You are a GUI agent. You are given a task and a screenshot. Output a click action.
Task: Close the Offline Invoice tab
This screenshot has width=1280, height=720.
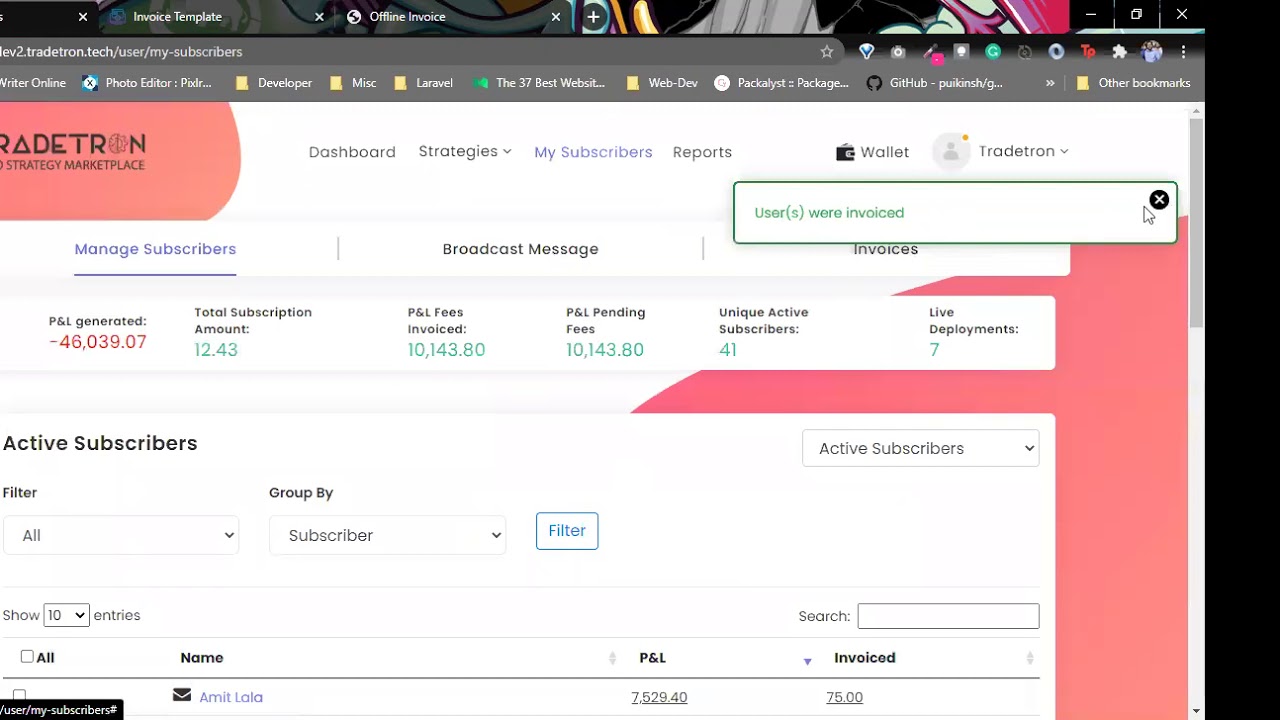click(x=556, y=17)
